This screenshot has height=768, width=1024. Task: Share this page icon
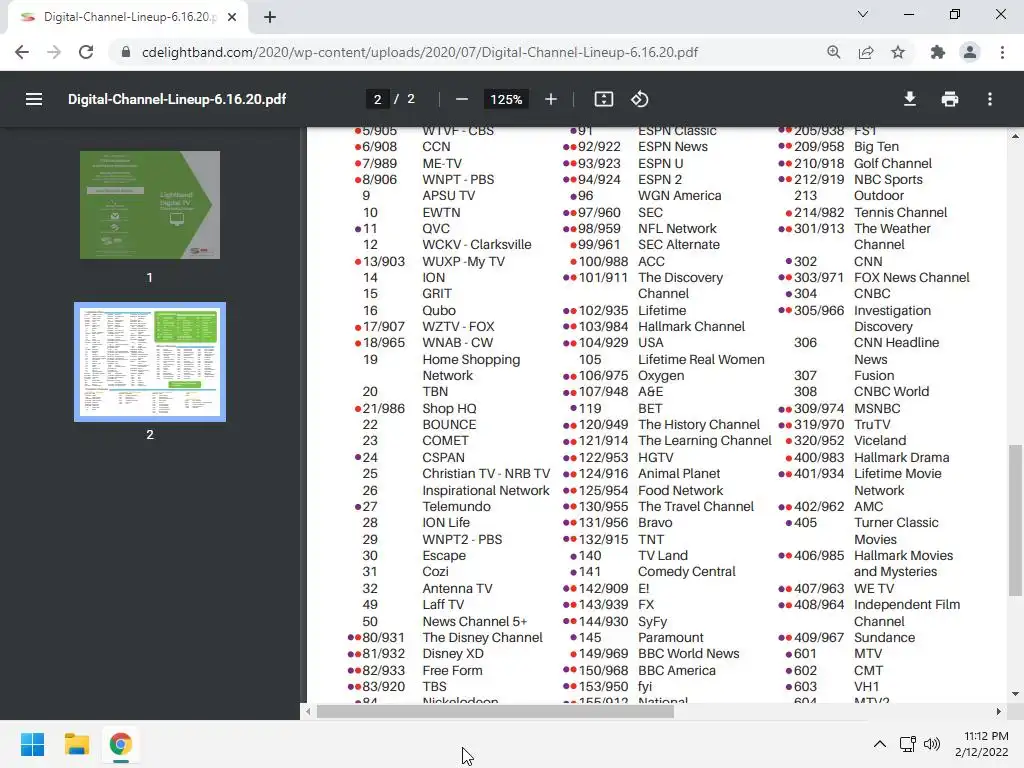866,52
